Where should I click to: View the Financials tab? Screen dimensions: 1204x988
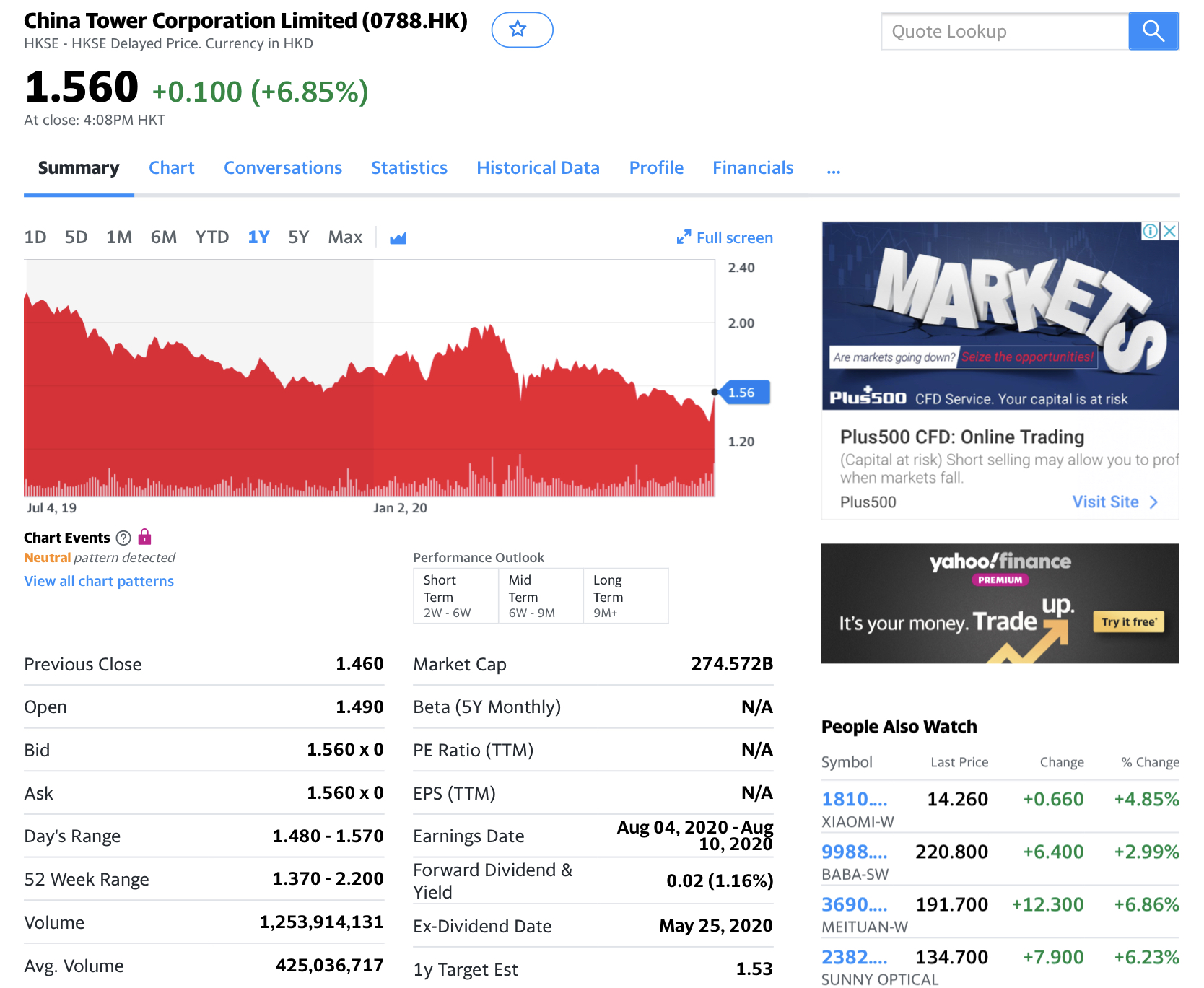click(753, 168)
